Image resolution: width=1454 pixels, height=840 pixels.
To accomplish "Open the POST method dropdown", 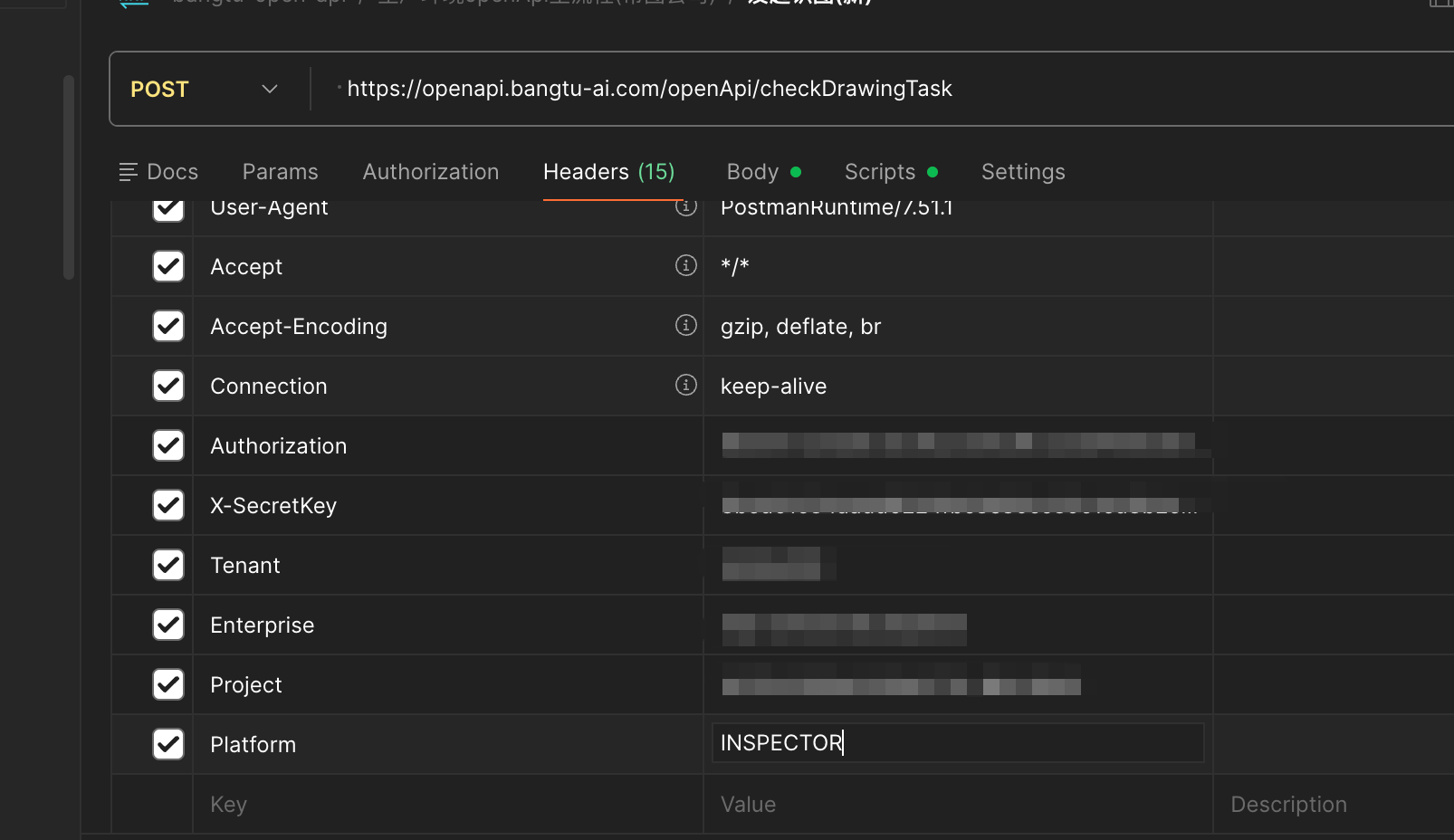I will pos(205,89).
